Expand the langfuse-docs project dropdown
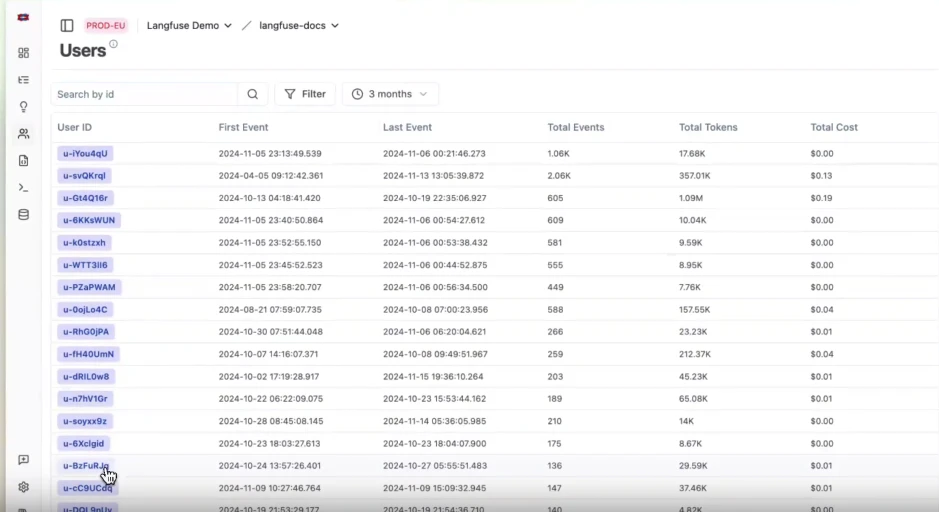 click(299, 26)
